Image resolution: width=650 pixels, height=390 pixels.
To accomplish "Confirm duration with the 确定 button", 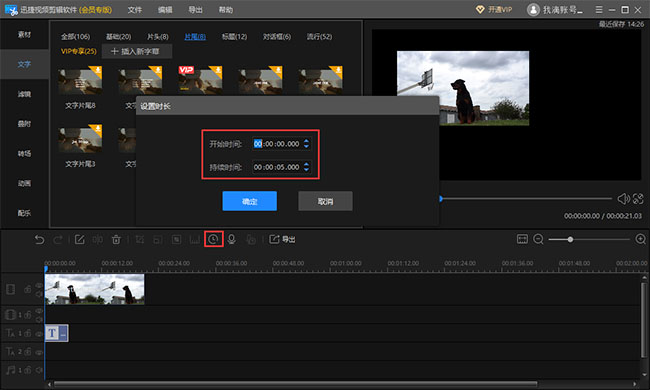I will coord(250,201).
